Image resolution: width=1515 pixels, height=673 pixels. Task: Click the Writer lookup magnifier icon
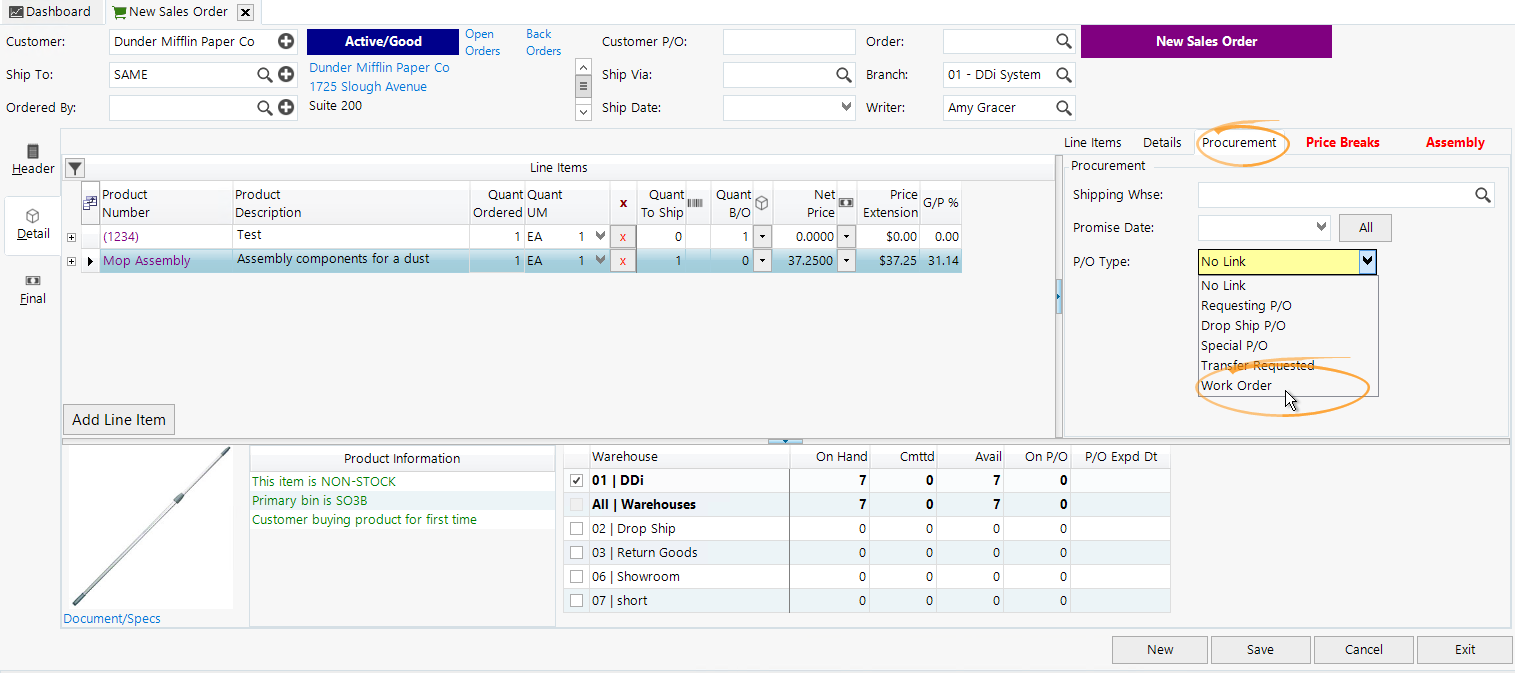(x=1063, y=107)
